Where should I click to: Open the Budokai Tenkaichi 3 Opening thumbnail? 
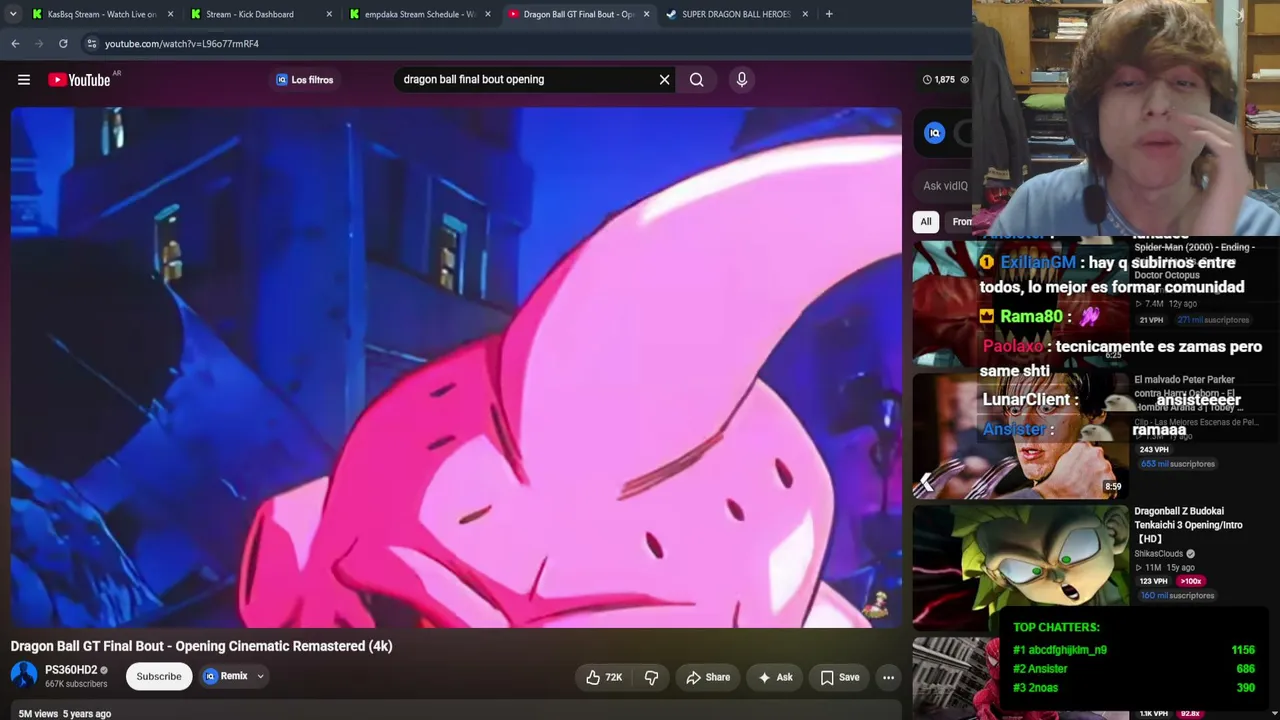pyautogui.click(x=1019, y=567)
